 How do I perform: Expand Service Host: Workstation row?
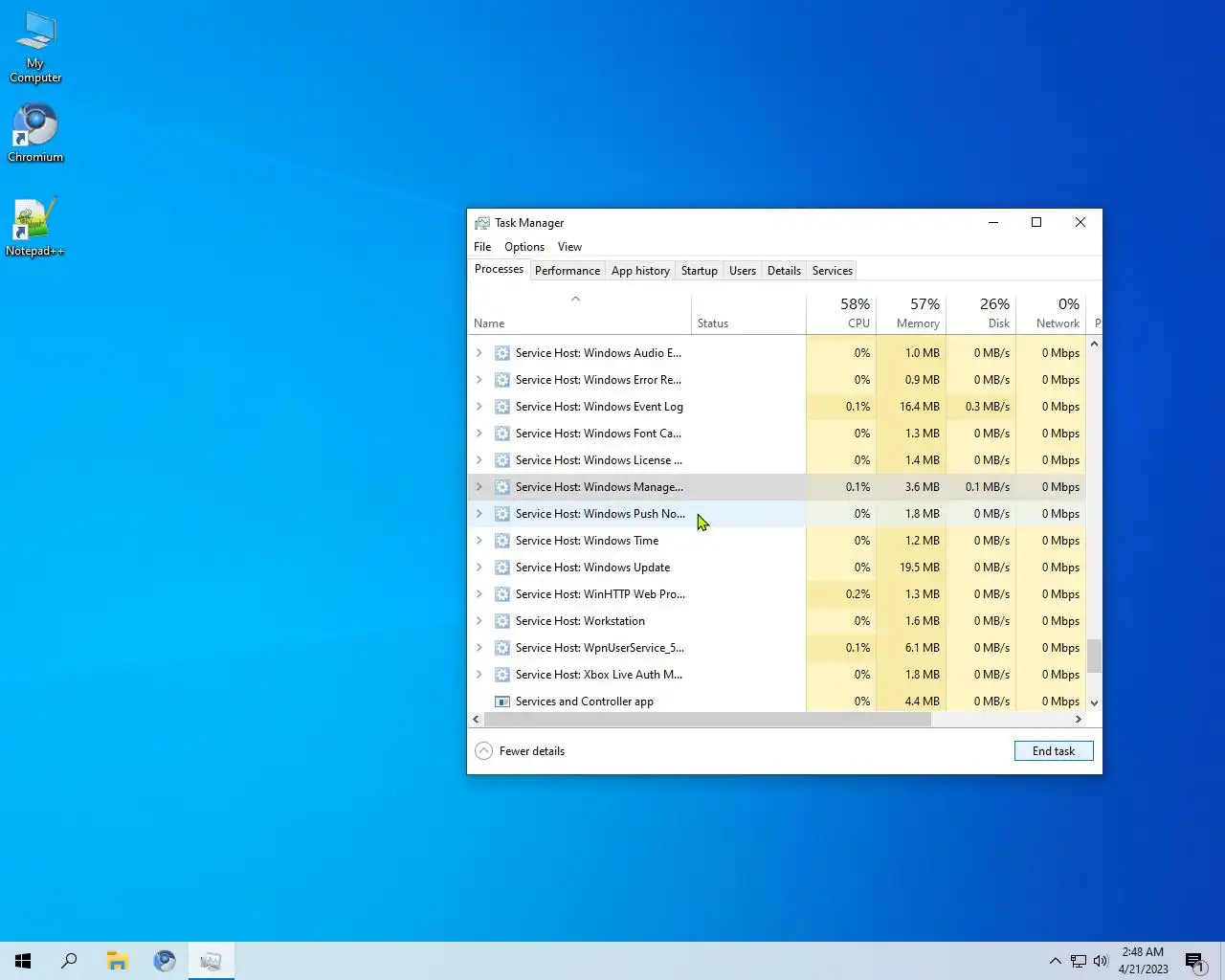click(x=479, y=621)
